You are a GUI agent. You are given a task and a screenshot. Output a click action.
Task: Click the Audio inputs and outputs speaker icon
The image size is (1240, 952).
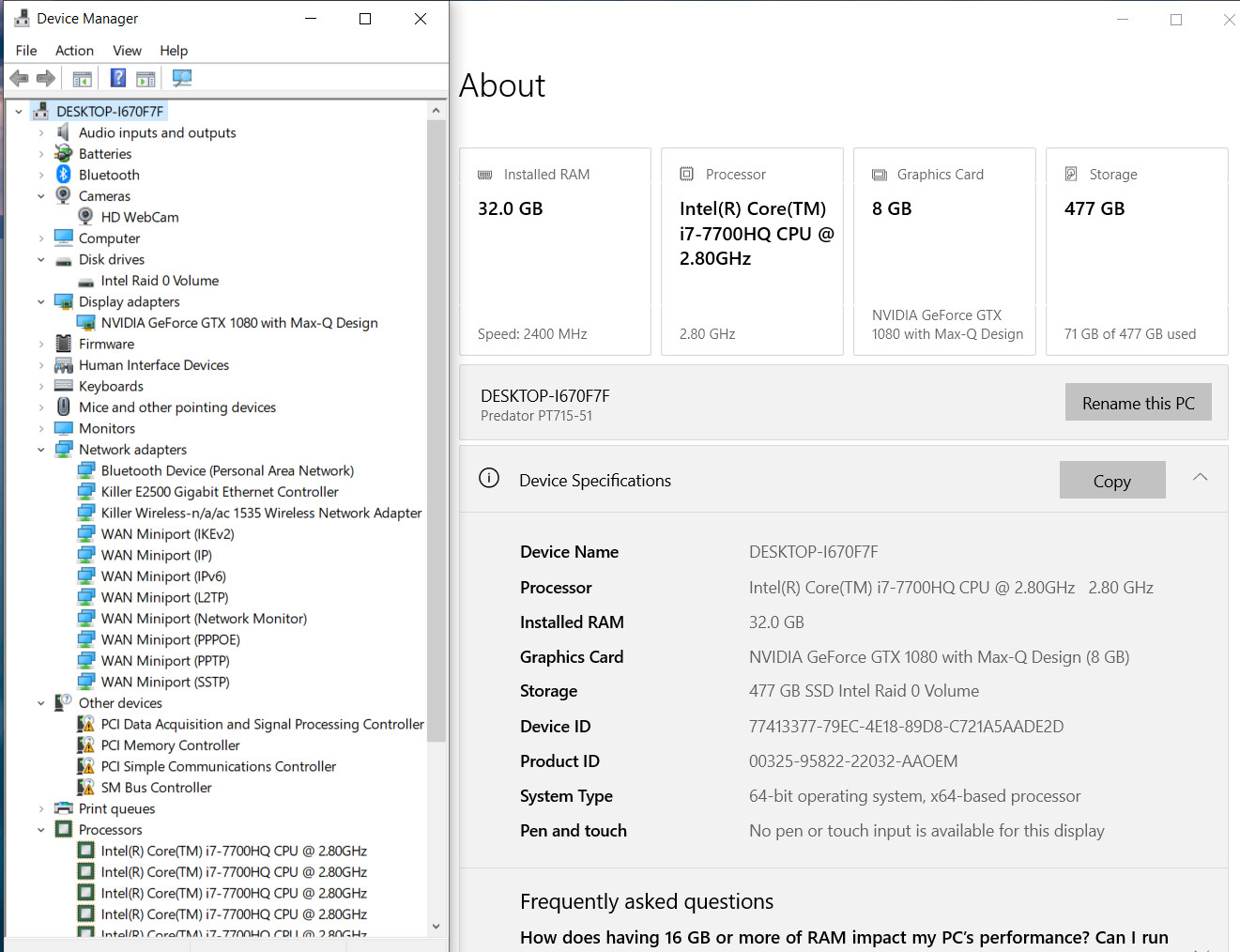[63, 132]
